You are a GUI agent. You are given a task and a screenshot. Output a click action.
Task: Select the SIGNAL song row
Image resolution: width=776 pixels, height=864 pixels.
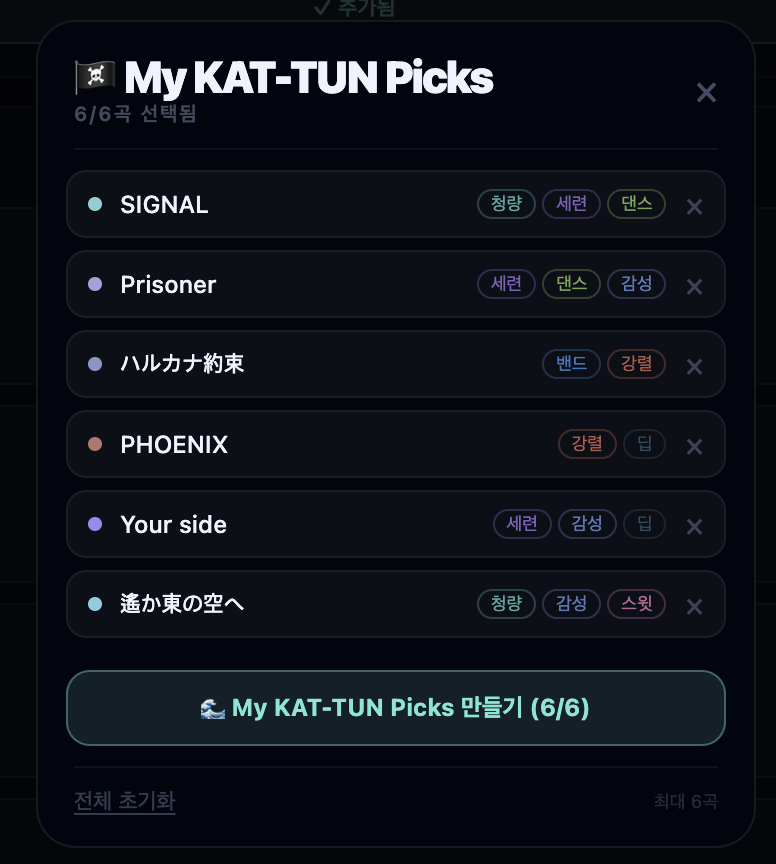click(300, 204)
